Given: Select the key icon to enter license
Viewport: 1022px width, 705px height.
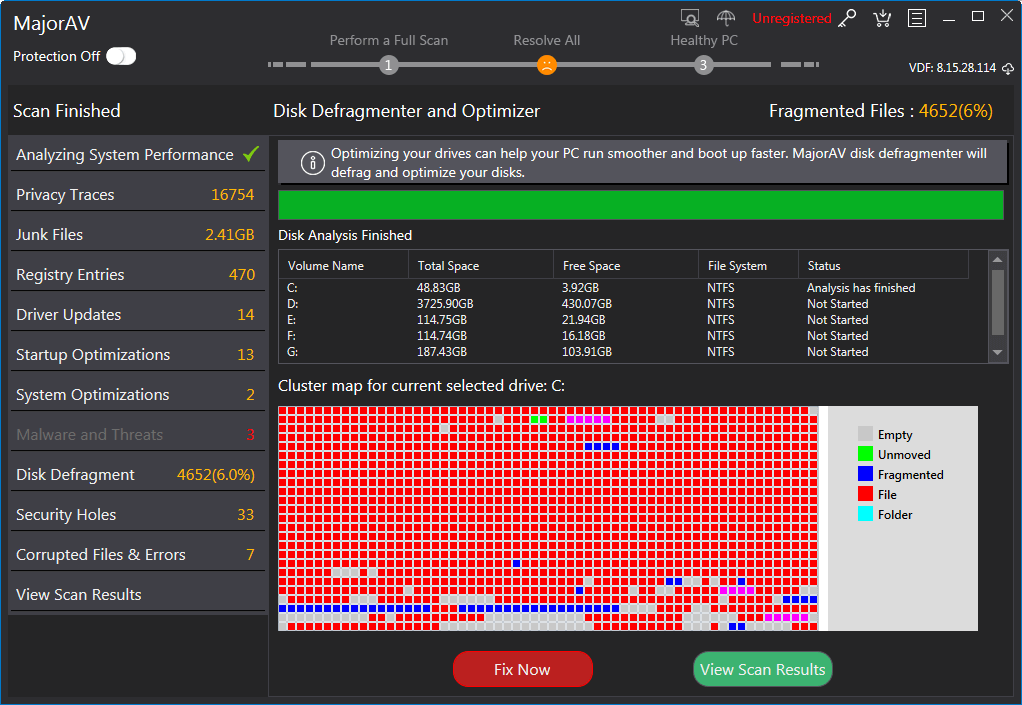Looking at the screenshot, I should click(846, 18).
